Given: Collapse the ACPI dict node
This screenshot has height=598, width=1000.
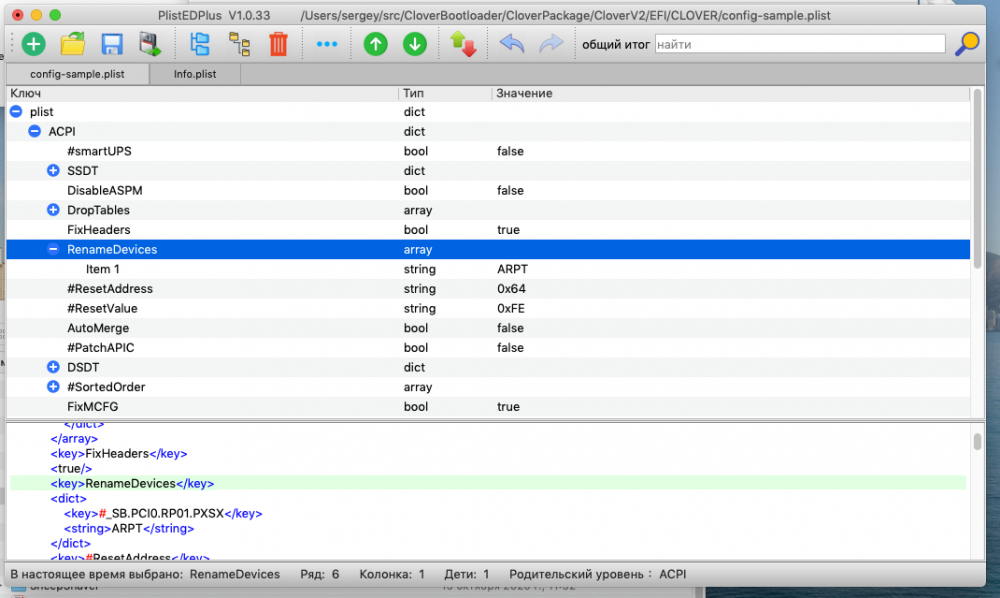Looking at the screenshot, I should 34,131.
